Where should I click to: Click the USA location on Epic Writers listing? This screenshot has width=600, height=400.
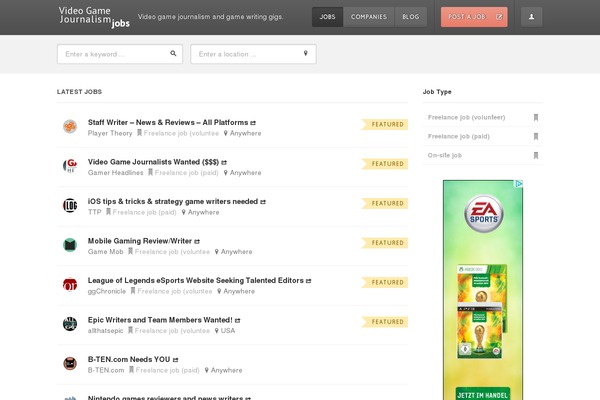[228, 331]
